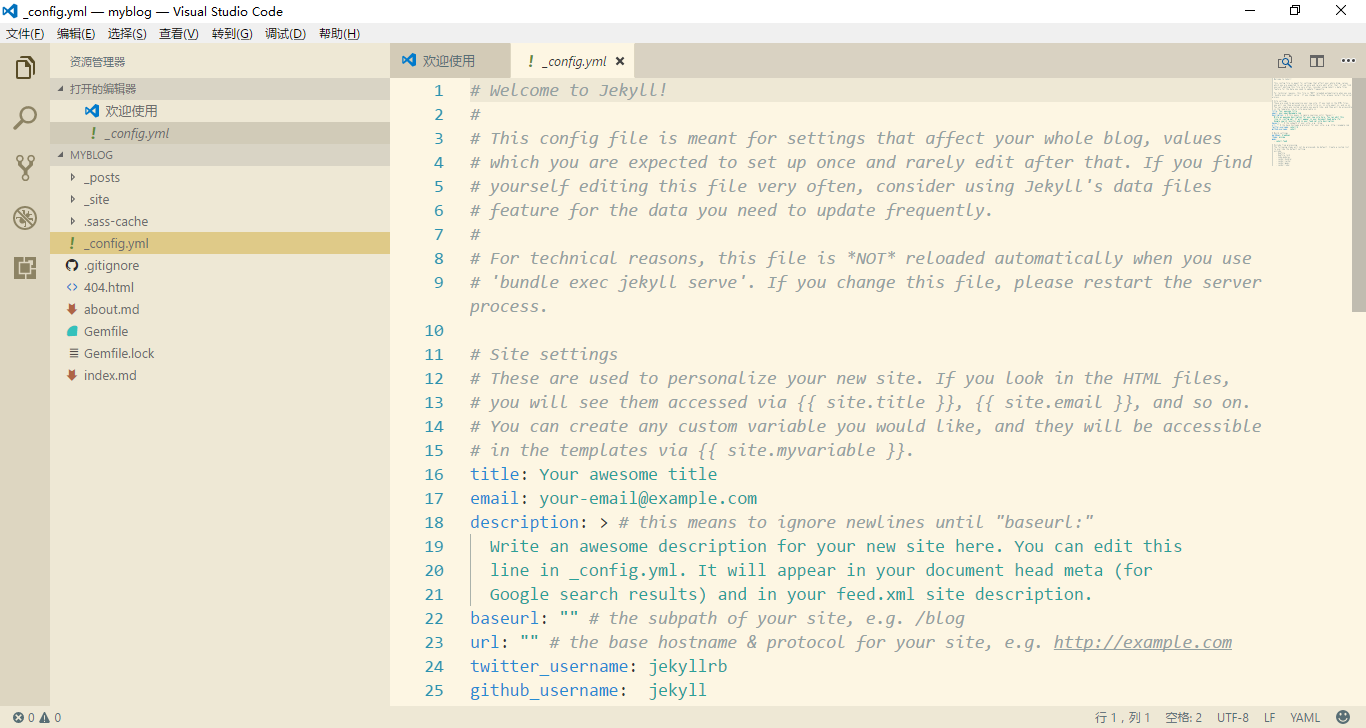Image resolution: width=1366 pixels, height=728 pixels.
Task: Click the markdown icon beside about.md
Action: (x=72, y=309)
